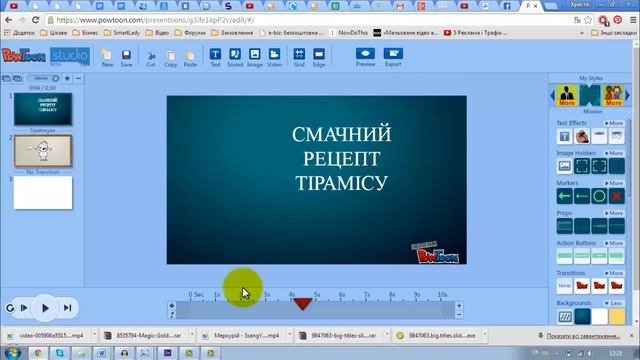
Task: Select the left arrow marker
Action: [x=564, y=196]
